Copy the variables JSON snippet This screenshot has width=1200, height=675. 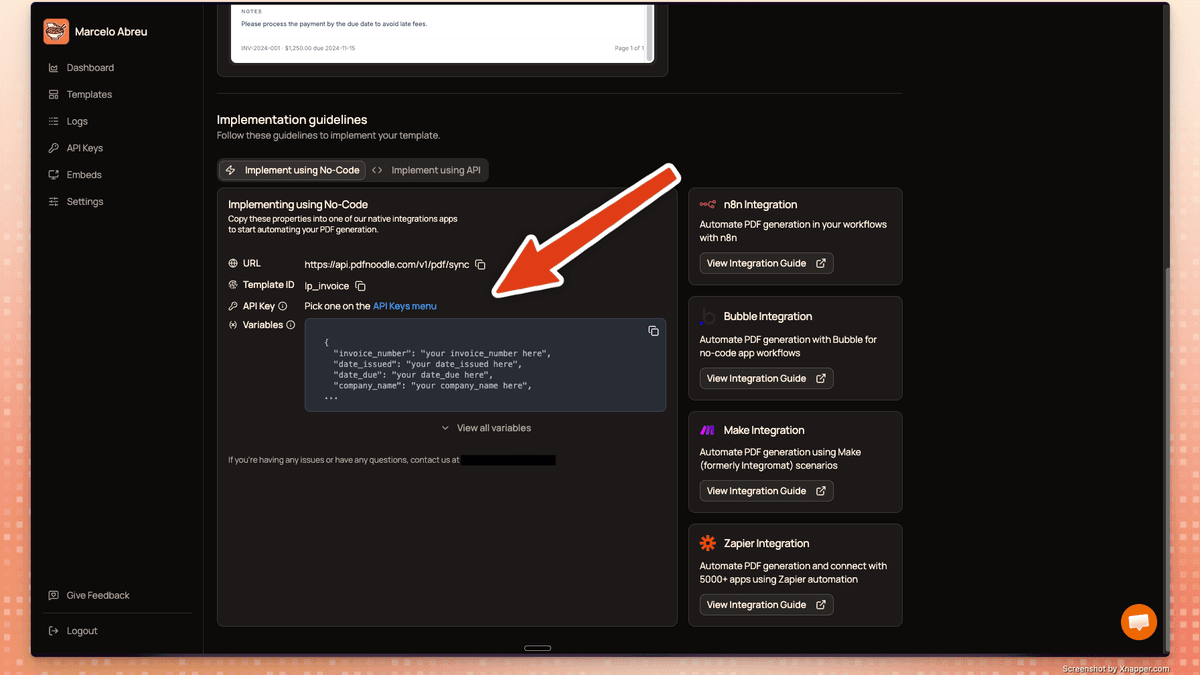[x=653, y=330]
